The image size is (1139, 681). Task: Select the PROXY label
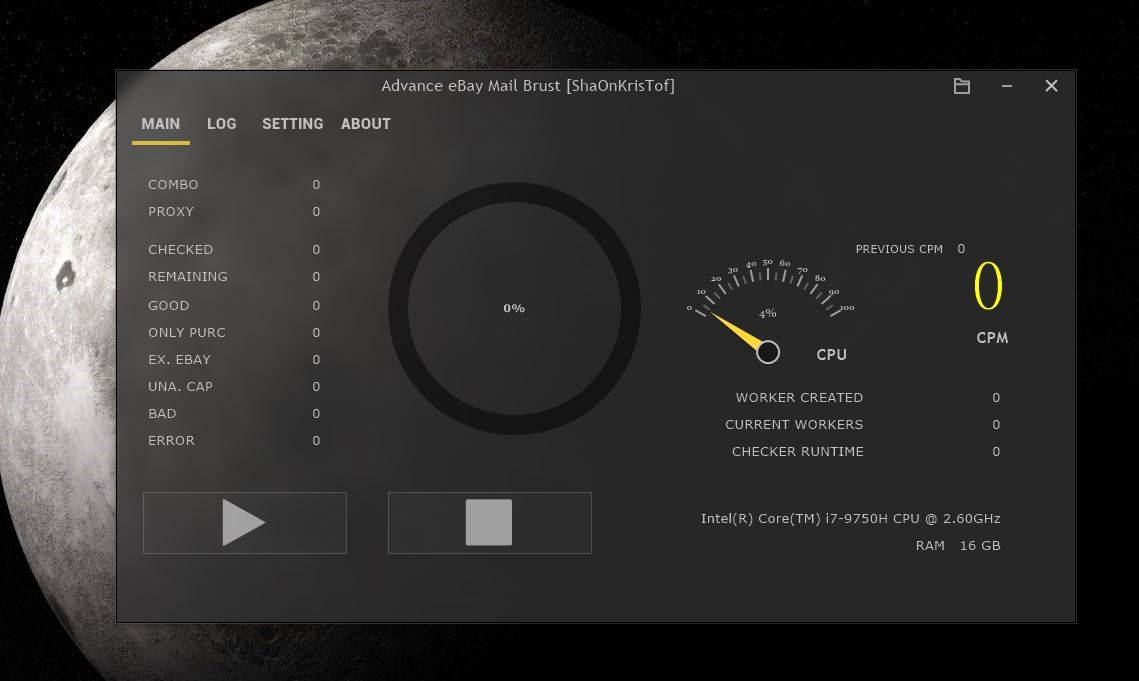[171, 211]
